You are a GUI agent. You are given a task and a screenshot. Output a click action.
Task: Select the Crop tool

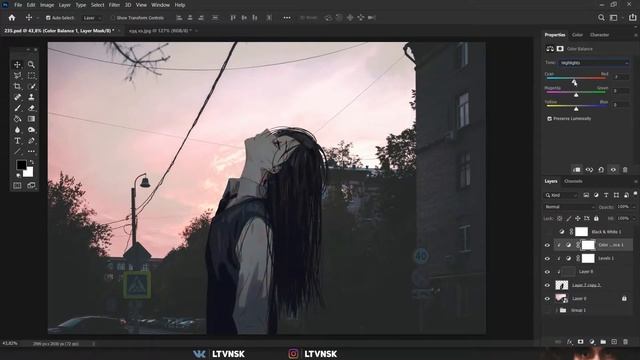coord(17,86)
